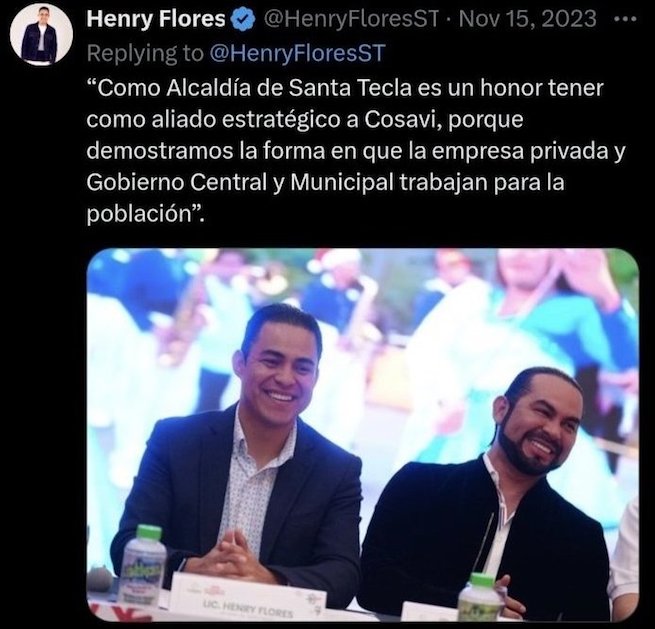Click the 'Replying to' label

[145, 53]
